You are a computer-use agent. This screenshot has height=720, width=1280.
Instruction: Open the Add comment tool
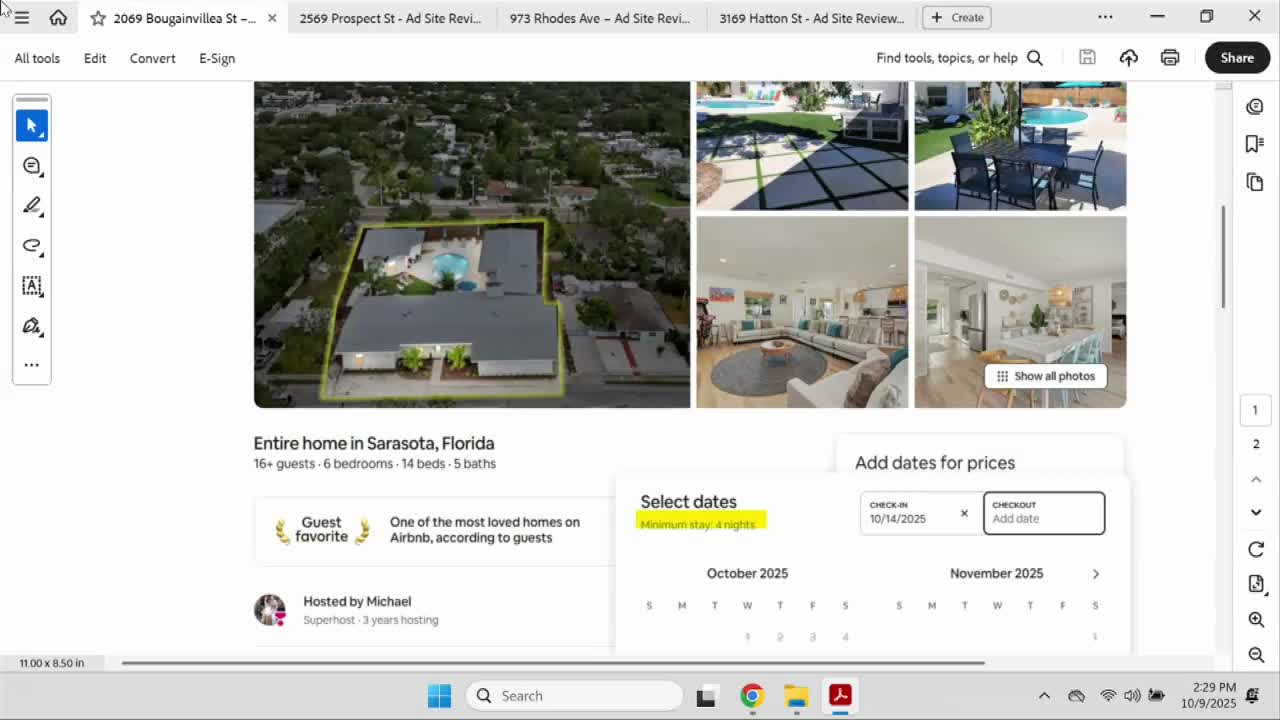tap(31, 166)
